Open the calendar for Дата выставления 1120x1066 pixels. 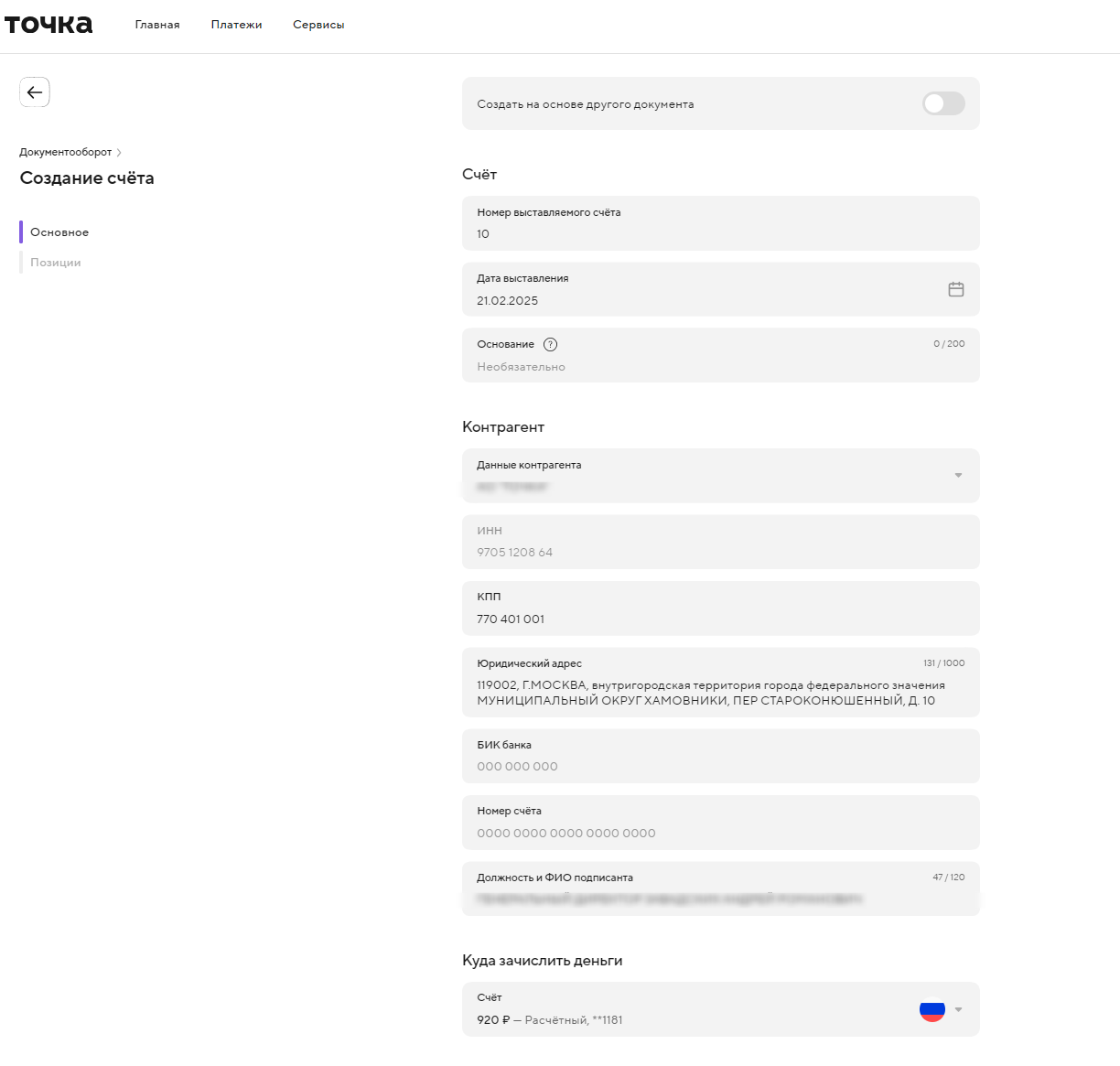(x=955, y=289)
